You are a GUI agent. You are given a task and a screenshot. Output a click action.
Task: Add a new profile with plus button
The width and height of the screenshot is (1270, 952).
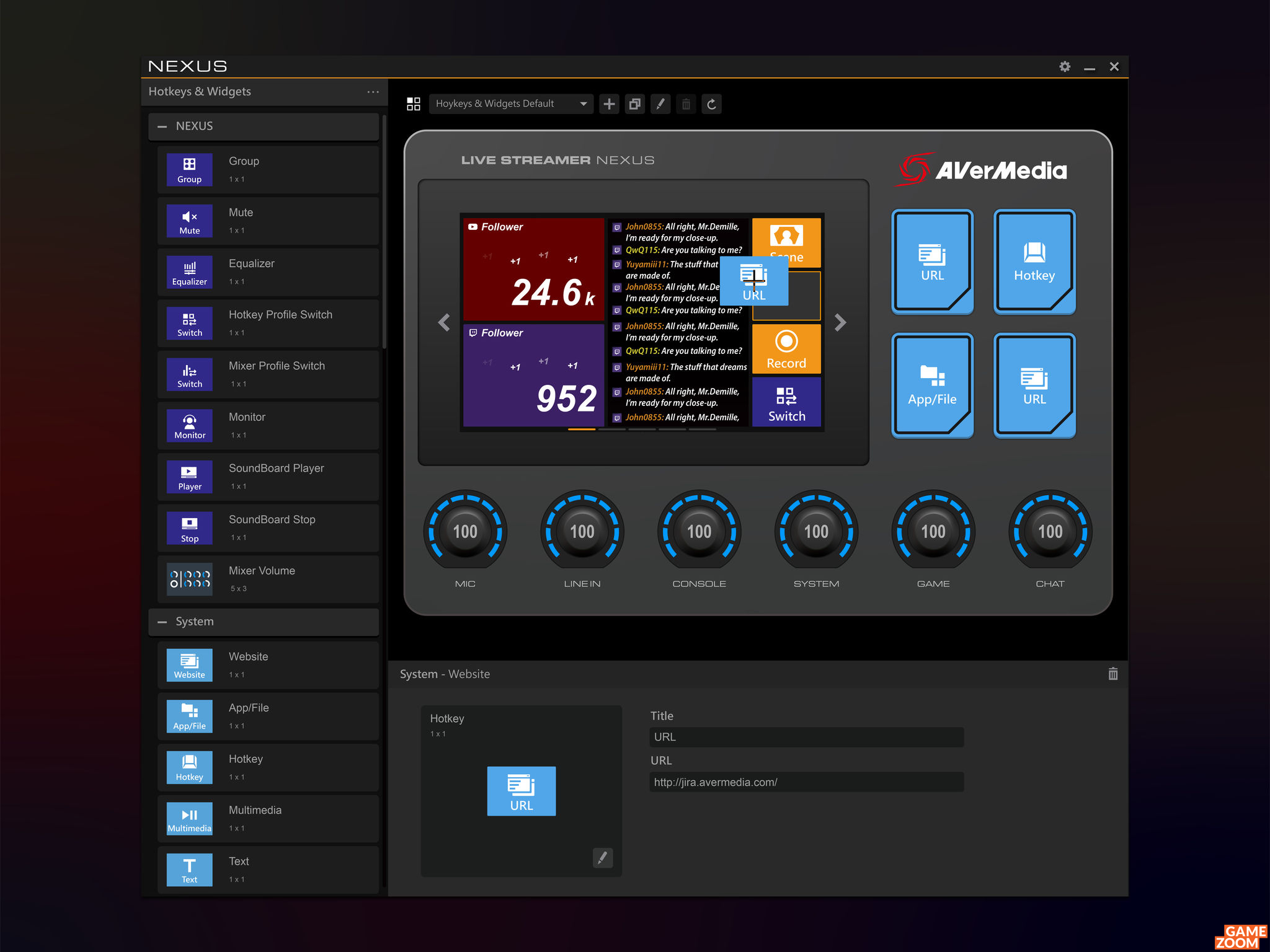coord(610,104)
